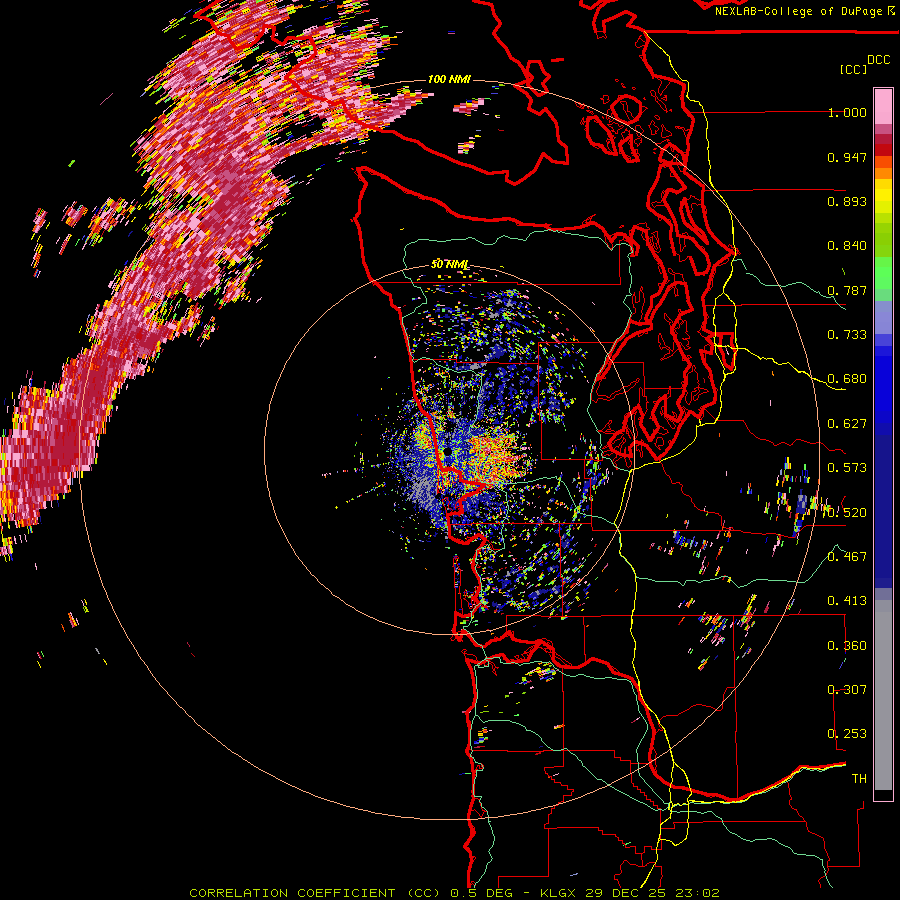The image size is (900, 900).
Task: Pick the bright green color bar segment
Action: (883, 273)
